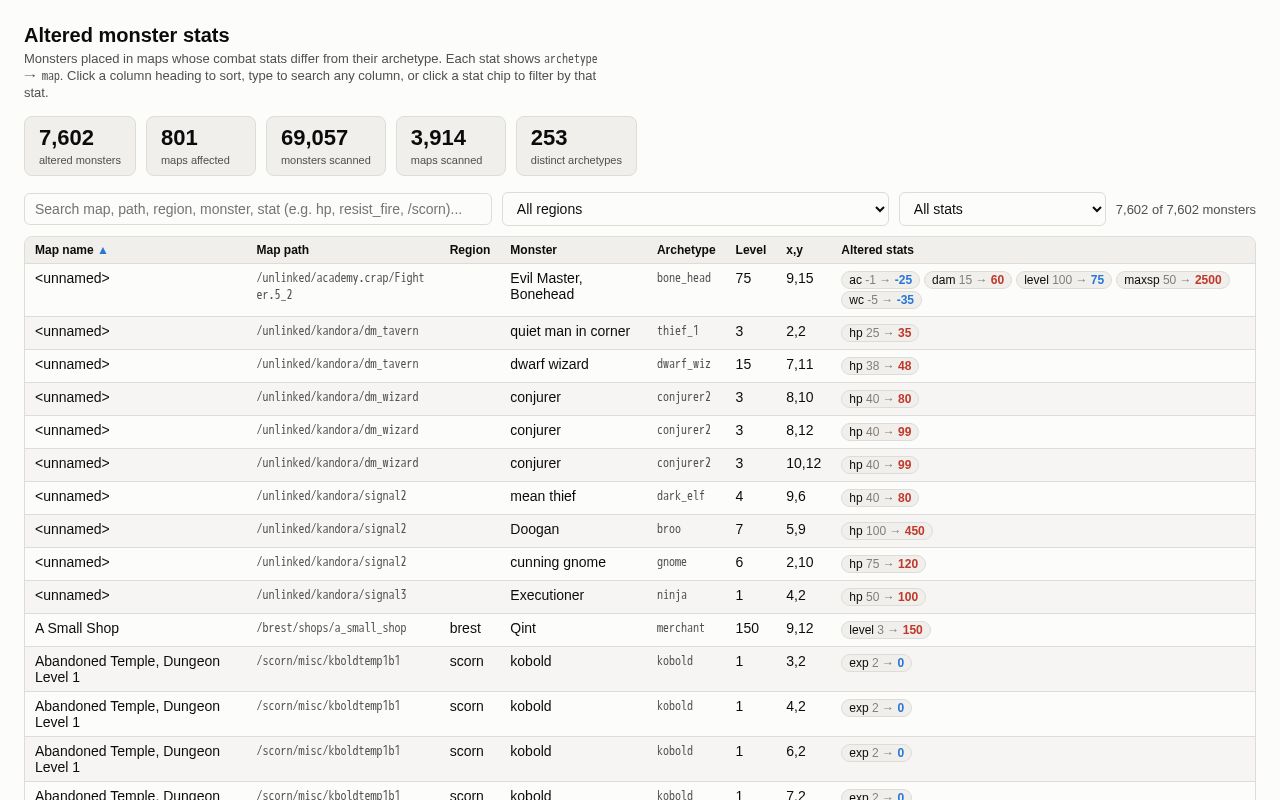Click the '69,057 monsters scanned' card
Screen dimensions: 1280x800
pos(326,146)
